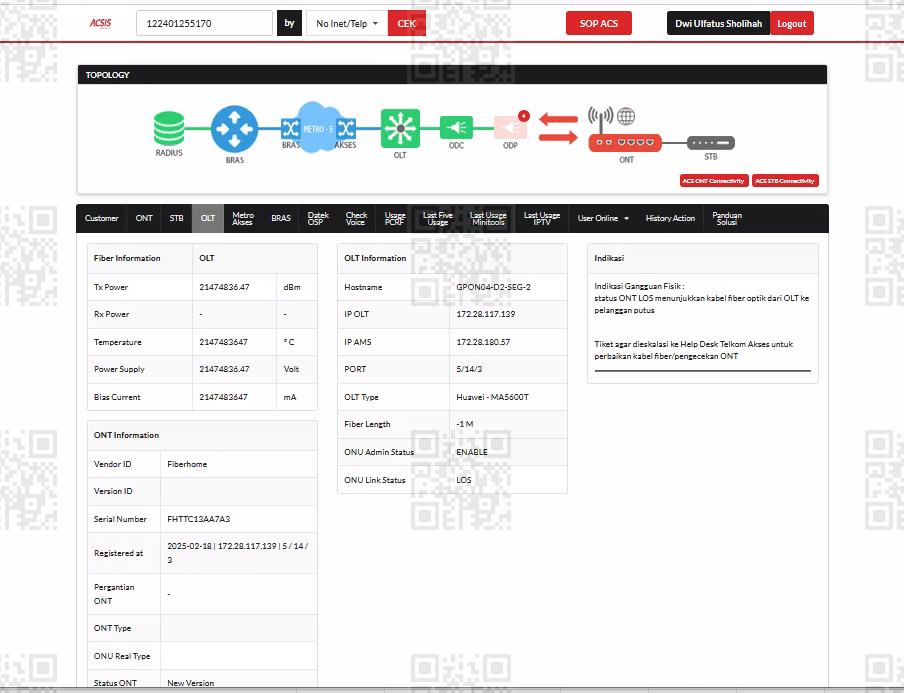Open the Usage PCRF tab
Viewport: 904px width, 693px height.
coord(395,219)
